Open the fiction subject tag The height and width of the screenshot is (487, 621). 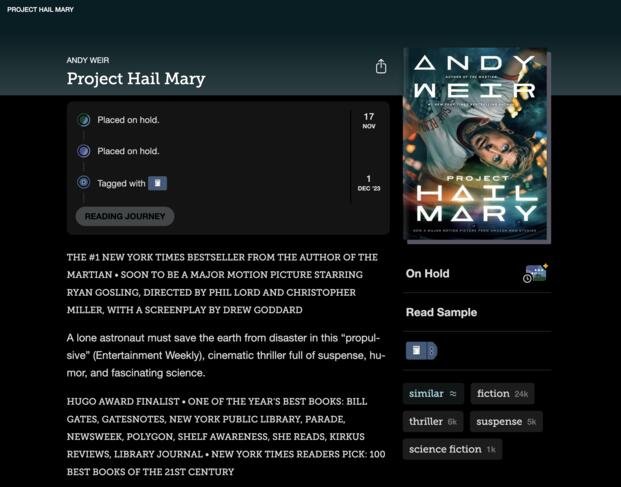tap(502, 394)
